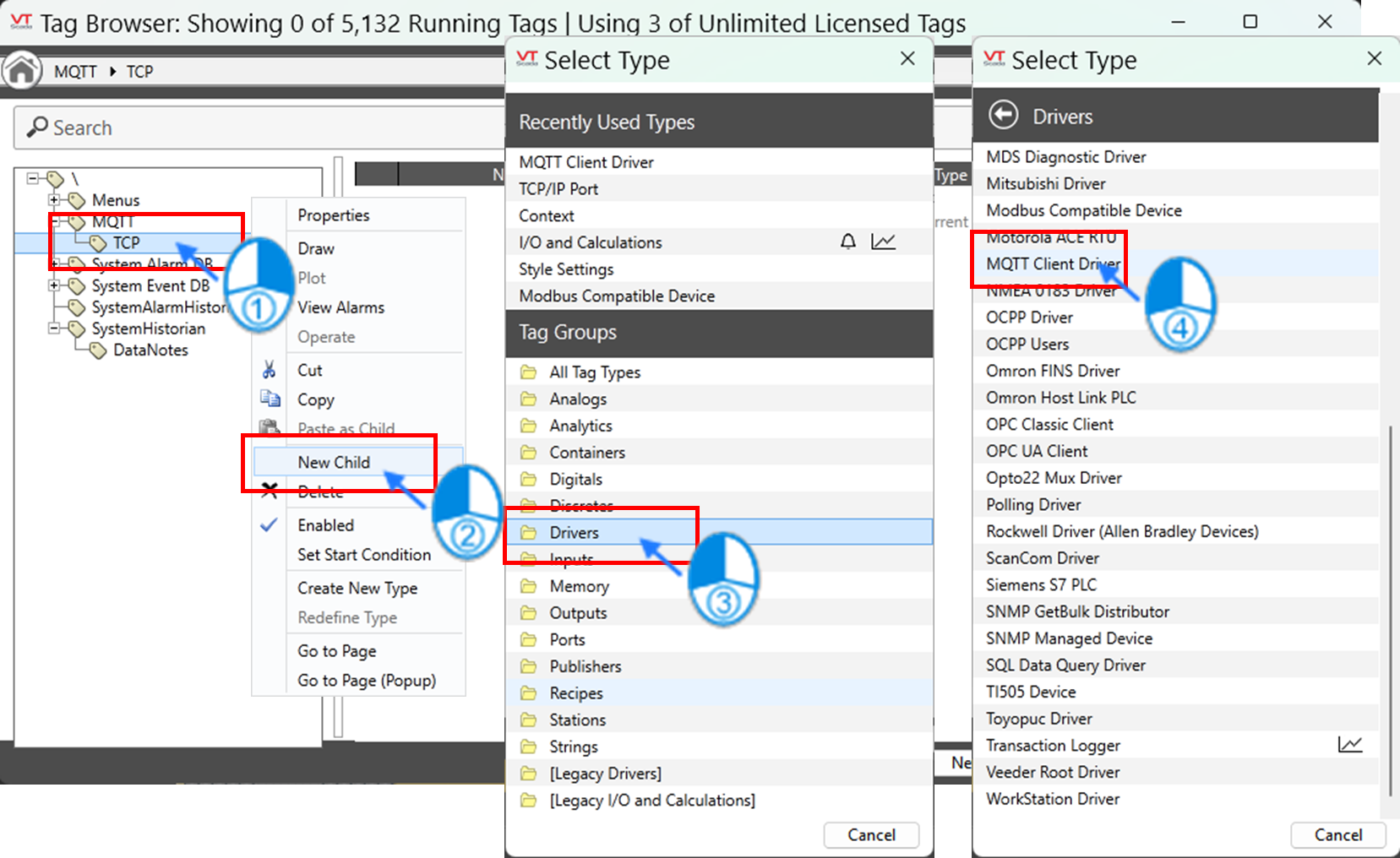Viewport: 1400px width, 858px height.
Task: Select the TCP tag in the tree
Action: (x=127, y=243)
